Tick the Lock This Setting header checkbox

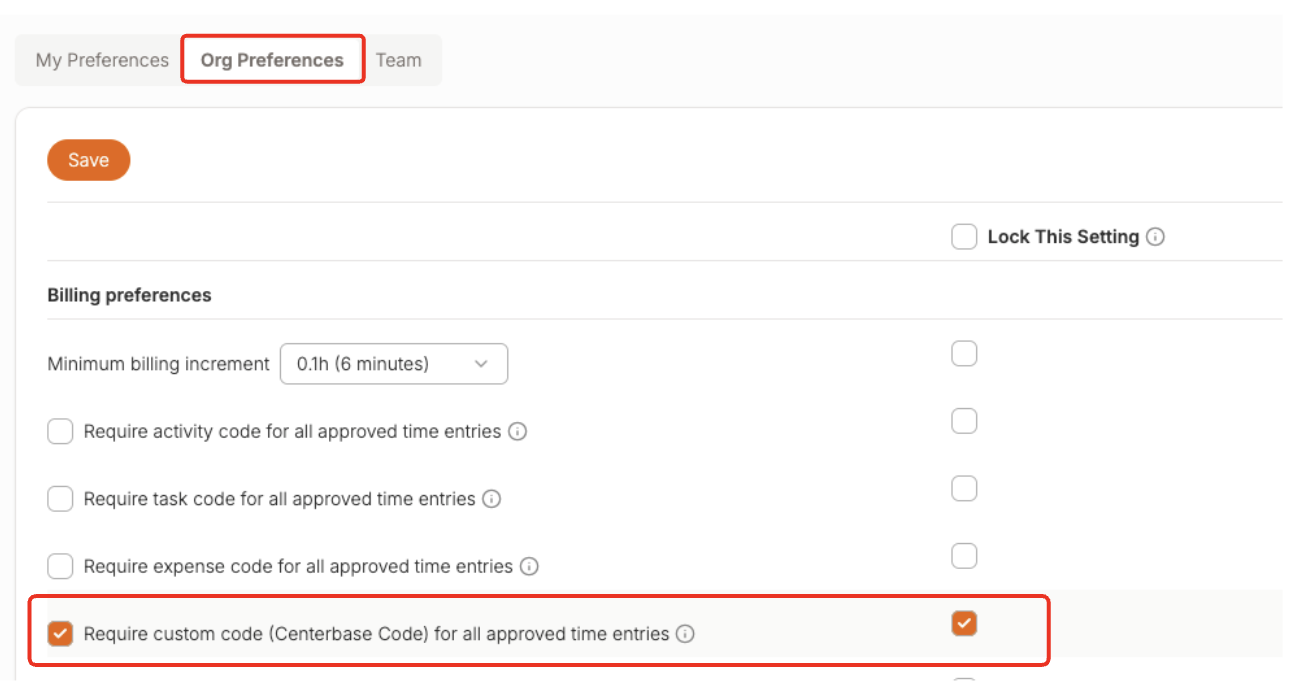[964, 237]
